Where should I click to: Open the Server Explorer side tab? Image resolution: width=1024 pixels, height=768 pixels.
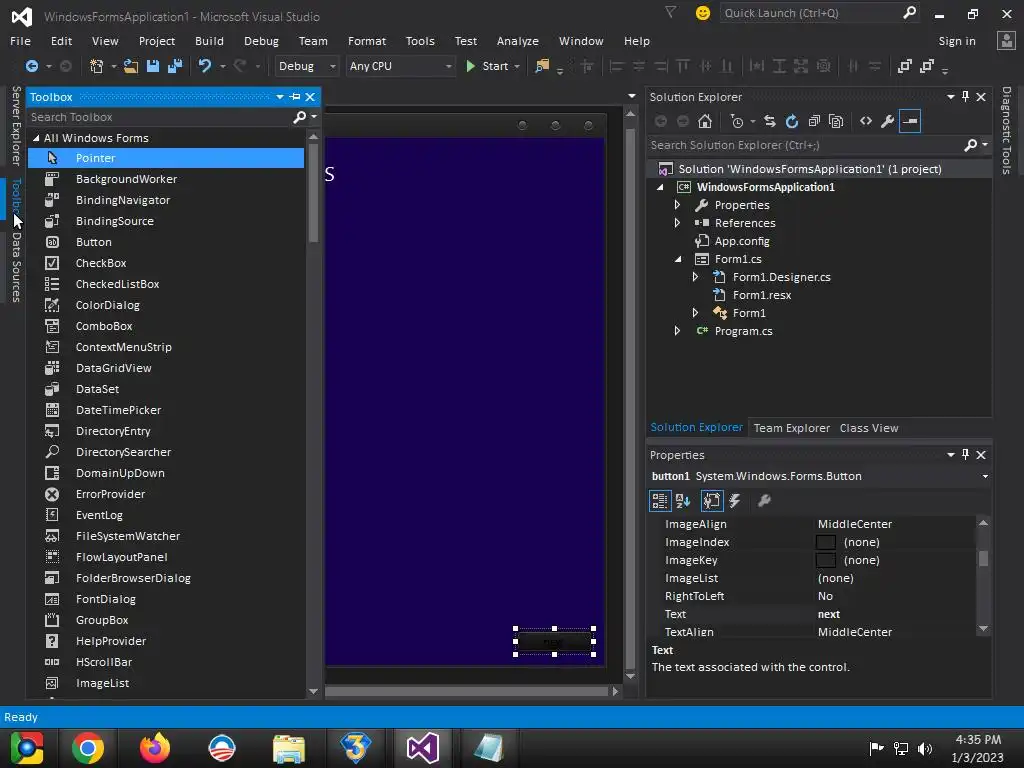pyautogui.click(x=17, y=126)
